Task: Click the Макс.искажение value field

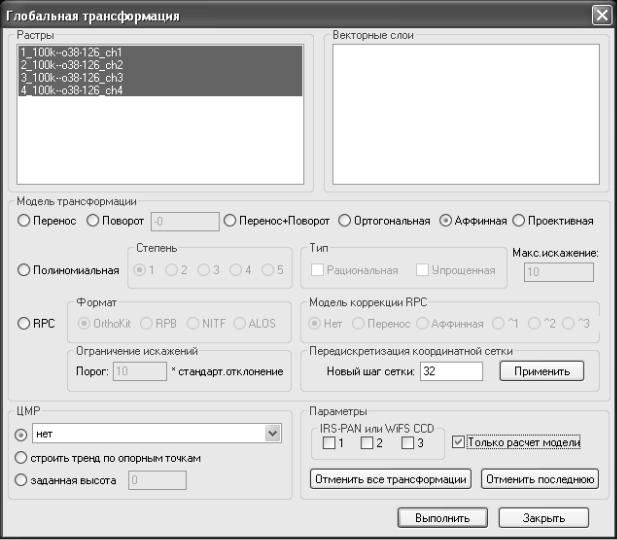Action: click(559, 272)
